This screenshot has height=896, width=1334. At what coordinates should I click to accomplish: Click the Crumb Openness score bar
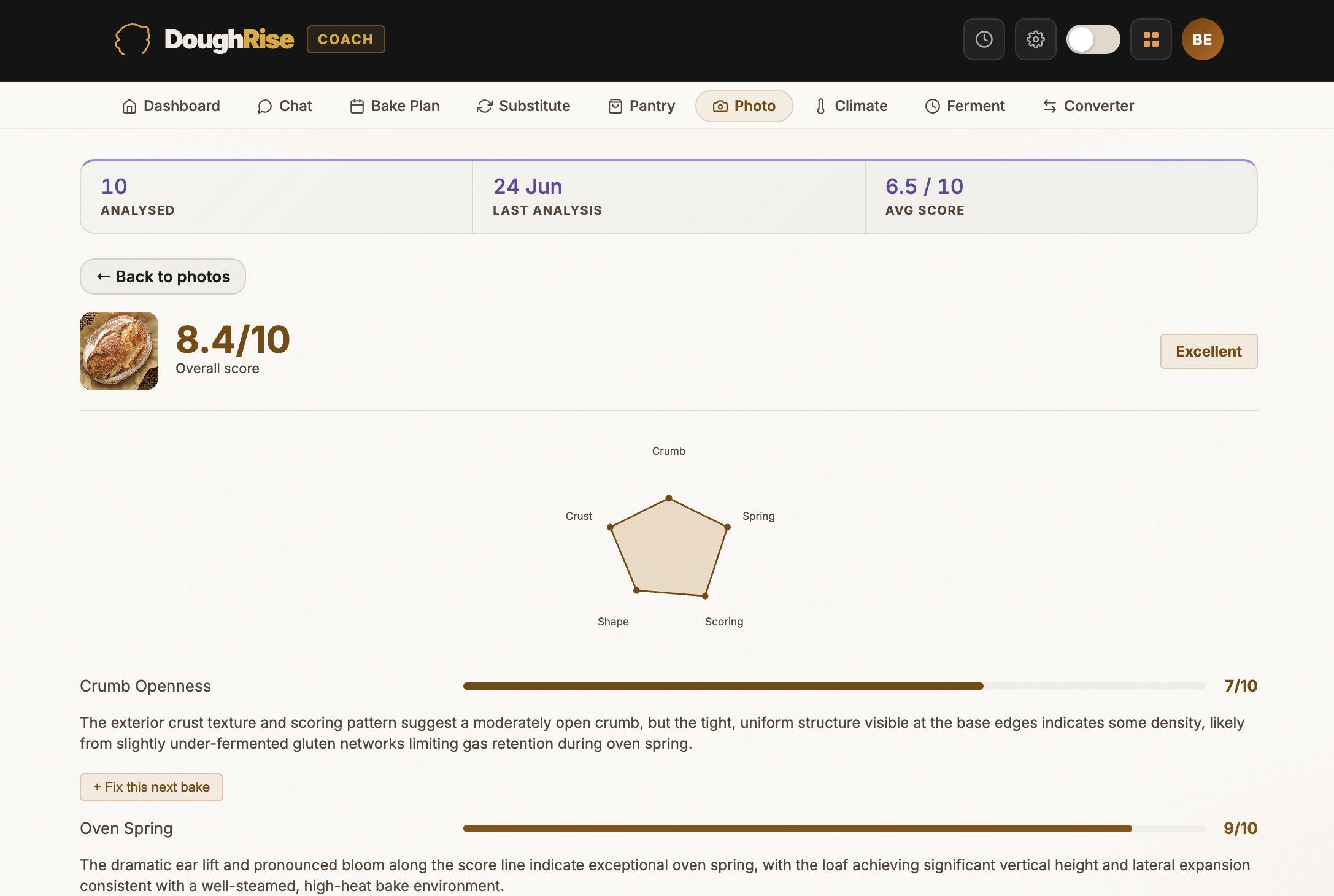(835, 686)
